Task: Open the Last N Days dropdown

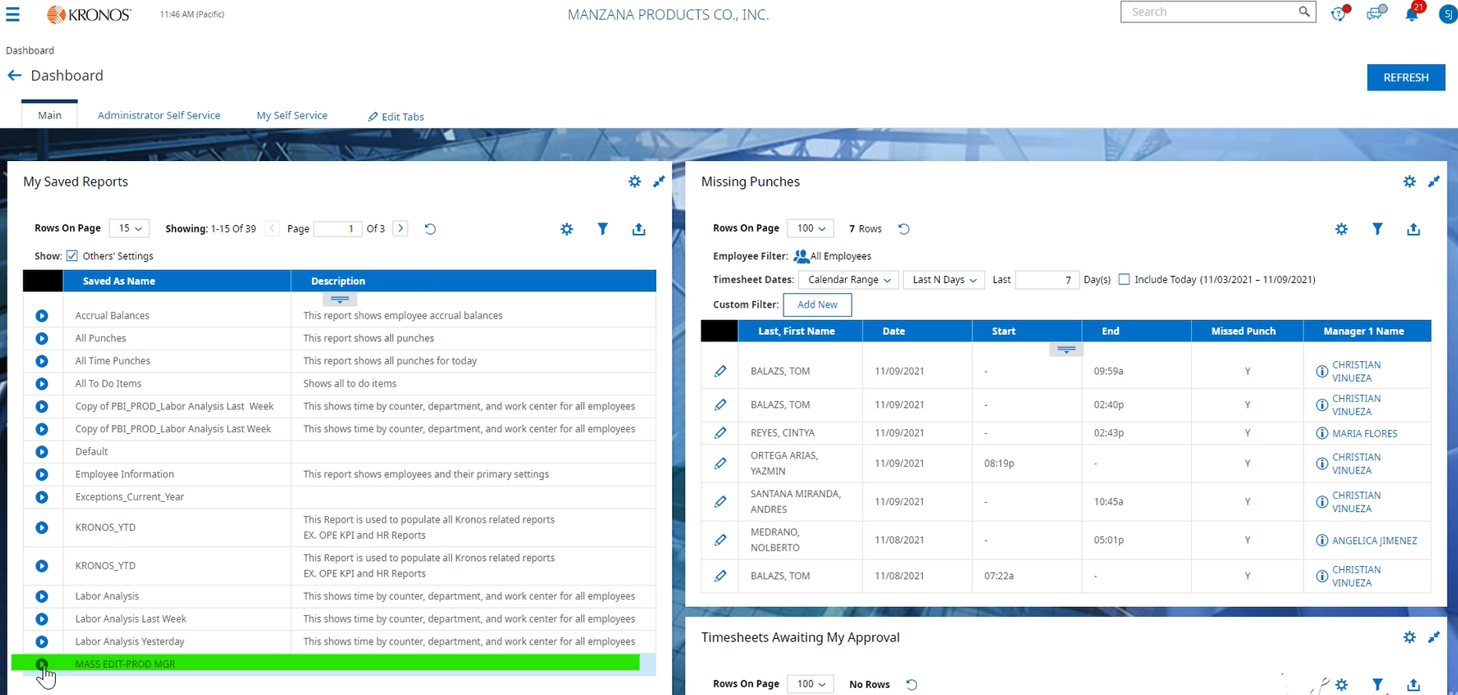Action: [943, 280]
